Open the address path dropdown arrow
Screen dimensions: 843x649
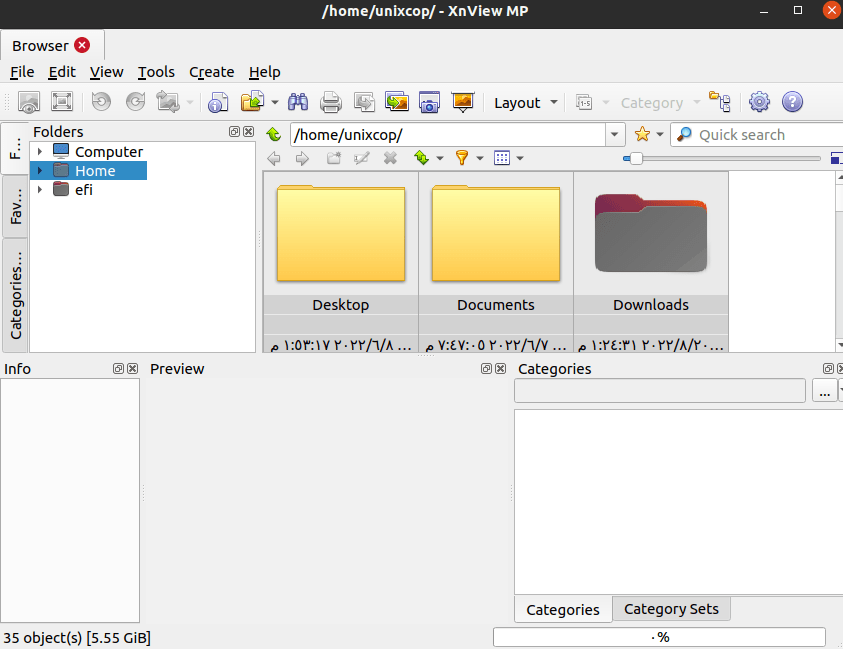tap(614, 134)
